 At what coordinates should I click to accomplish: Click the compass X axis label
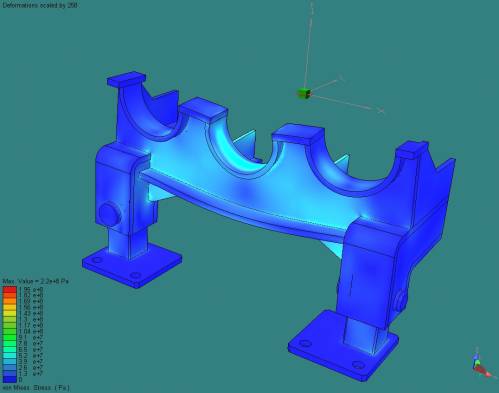pos(381,111)
